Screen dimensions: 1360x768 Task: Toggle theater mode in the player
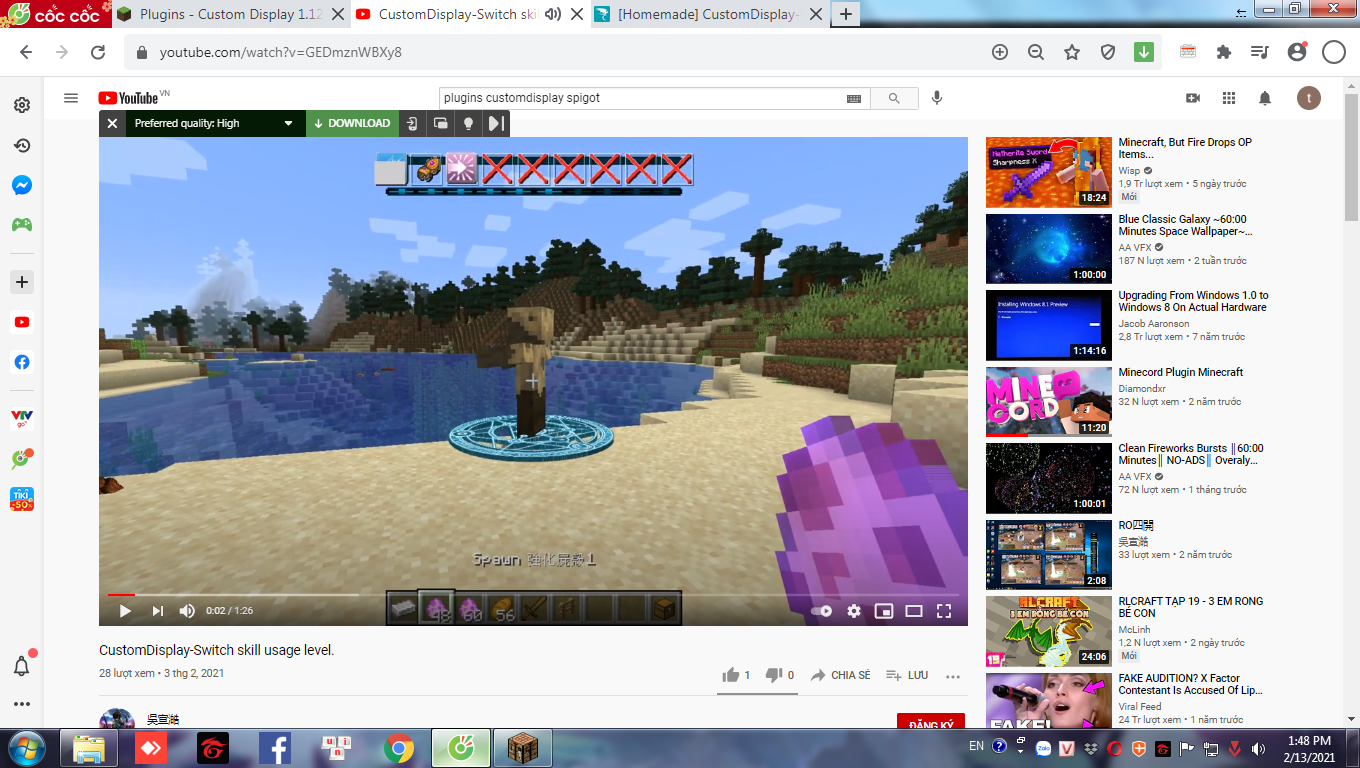(913, 610)
